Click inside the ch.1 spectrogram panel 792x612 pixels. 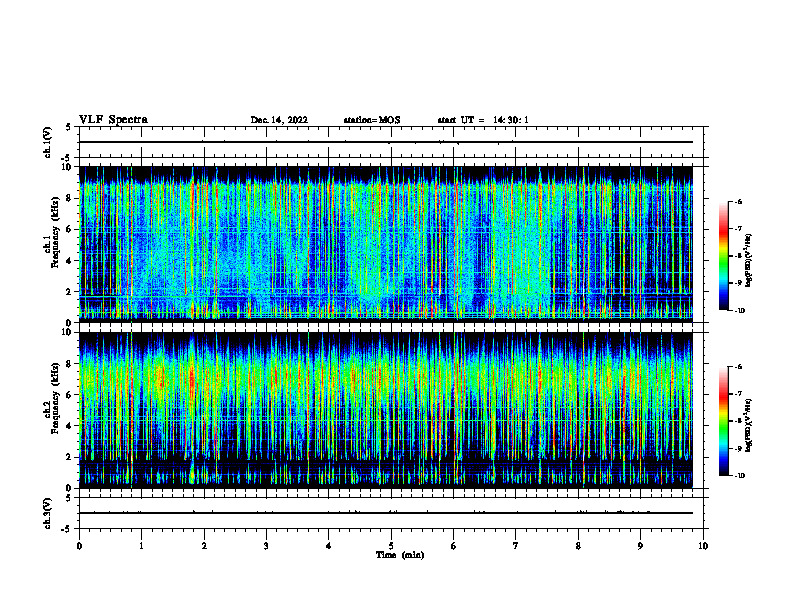(x=386, y=244)
